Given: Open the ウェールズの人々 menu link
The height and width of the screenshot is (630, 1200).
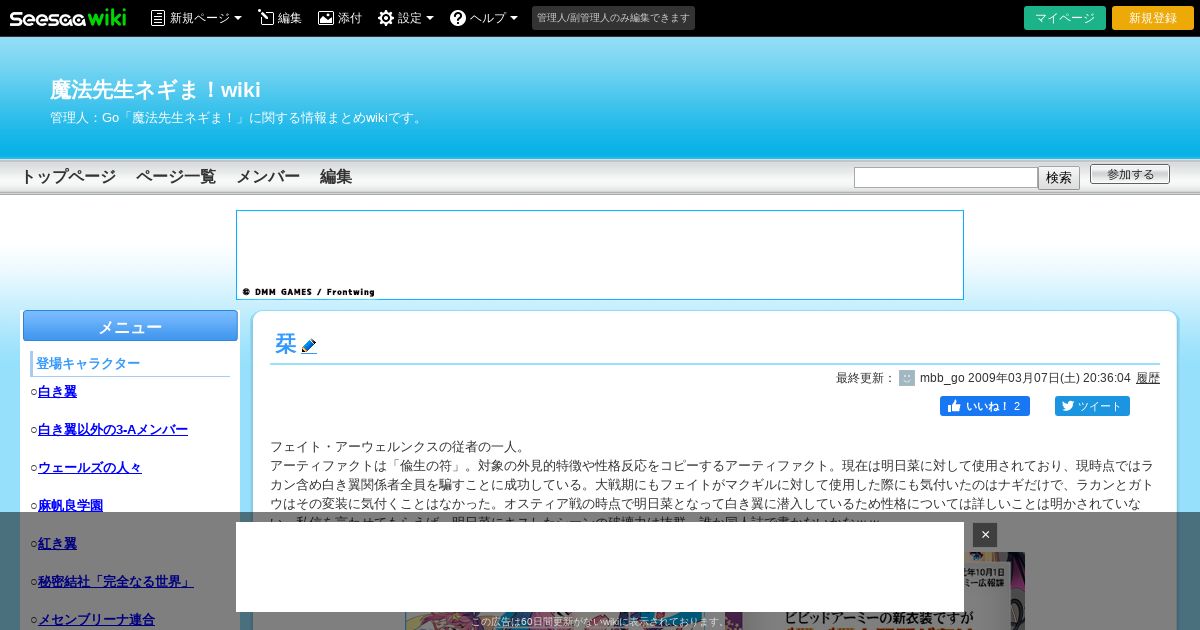Looking at the screenshot, I should [x=90, y=468].
